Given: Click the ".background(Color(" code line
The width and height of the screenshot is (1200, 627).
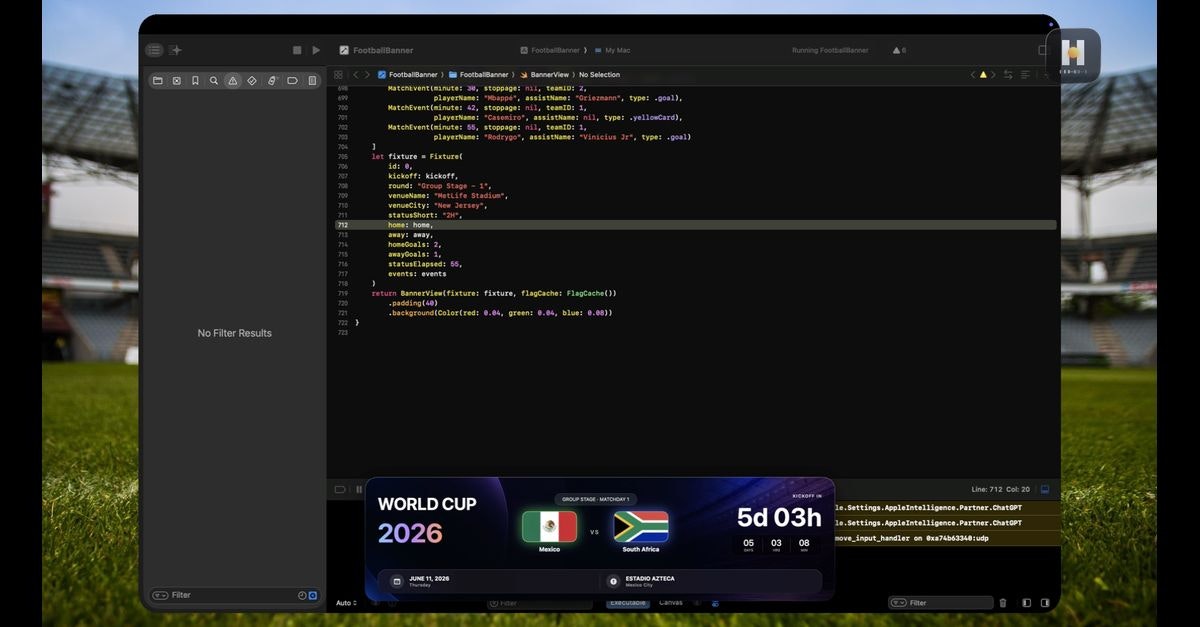Looking at the screenshot, I should pos(500,313).
